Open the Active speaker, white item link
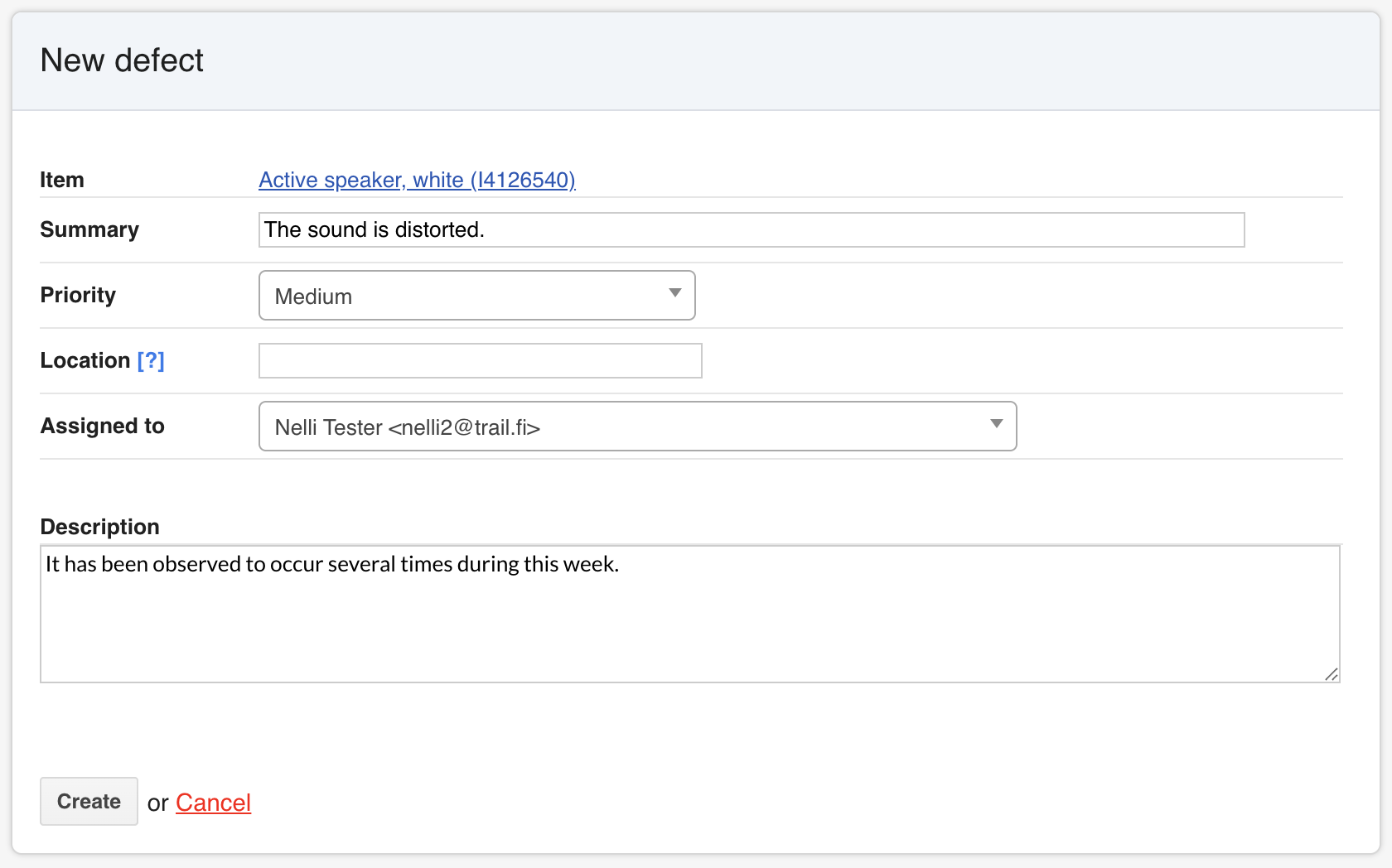The width and height of the screenshot is (1392, 868). coord(417,180)
